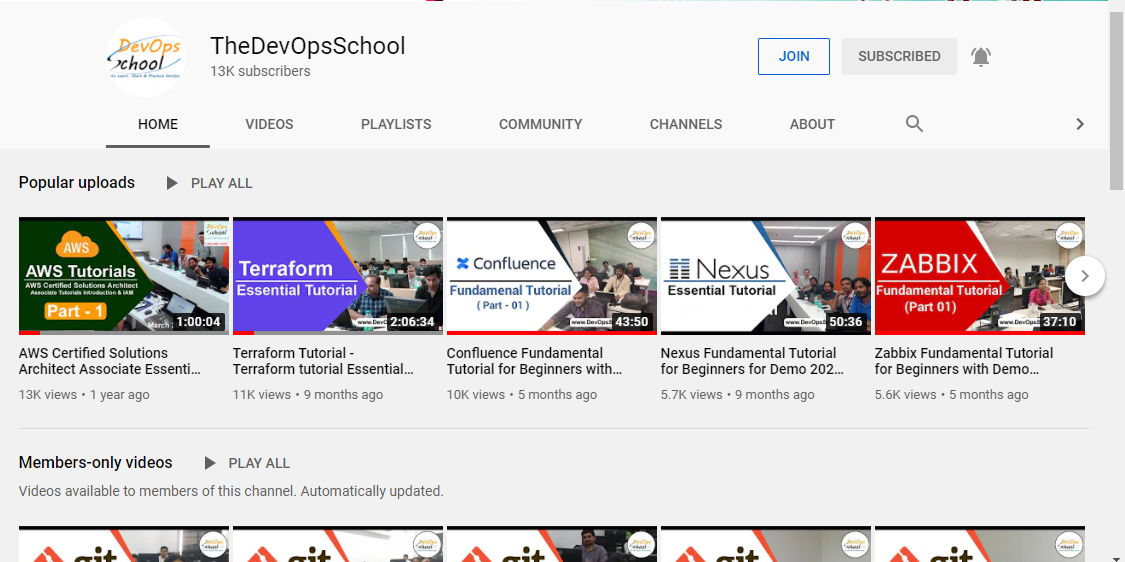1125x562 pixels.
Task: Toggle the notification bell icon
Action: click(x=981, y=57)
